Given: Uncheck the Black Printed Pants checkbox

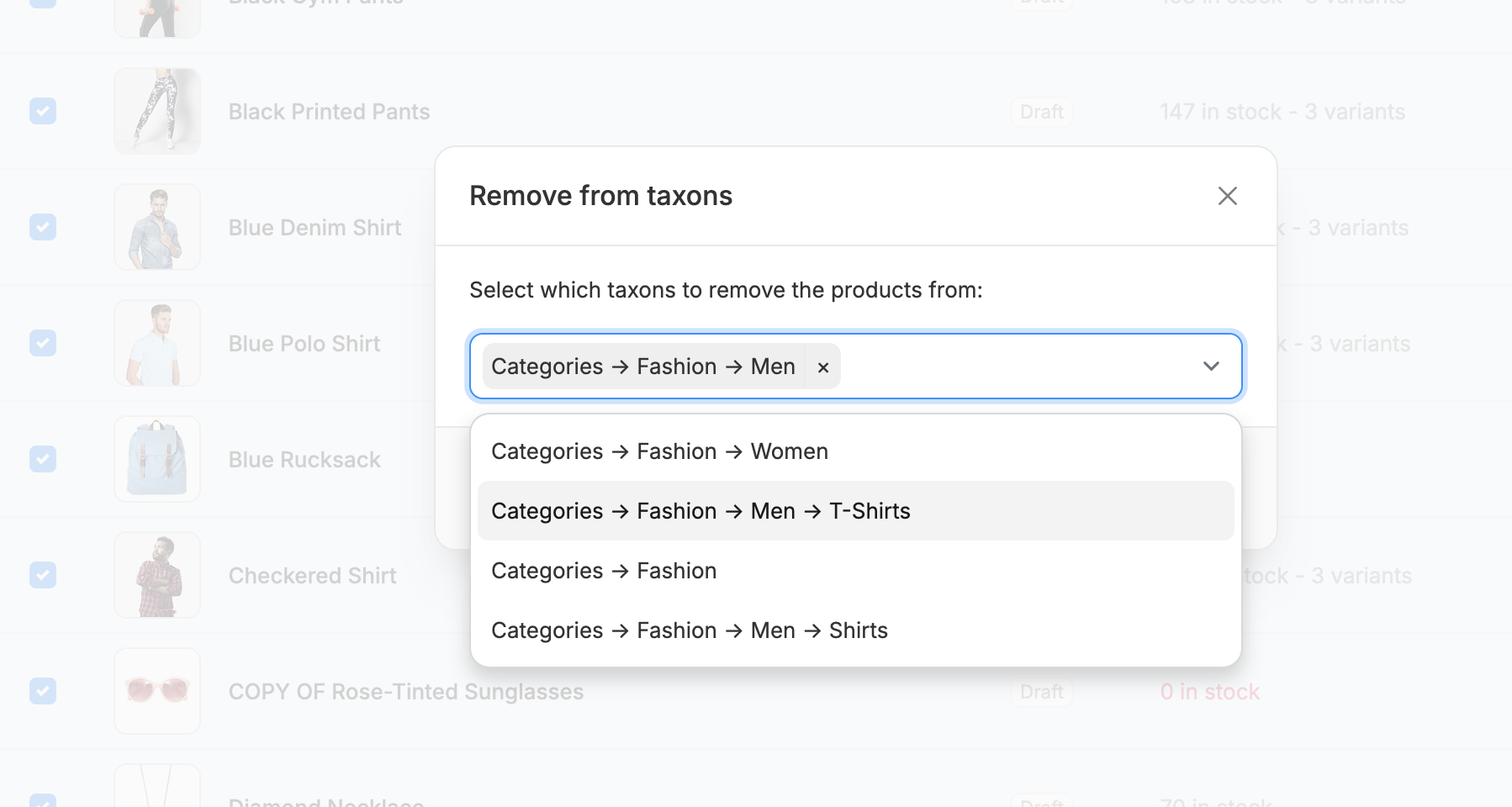Looking at the screenshot, I should click(43, 111).
